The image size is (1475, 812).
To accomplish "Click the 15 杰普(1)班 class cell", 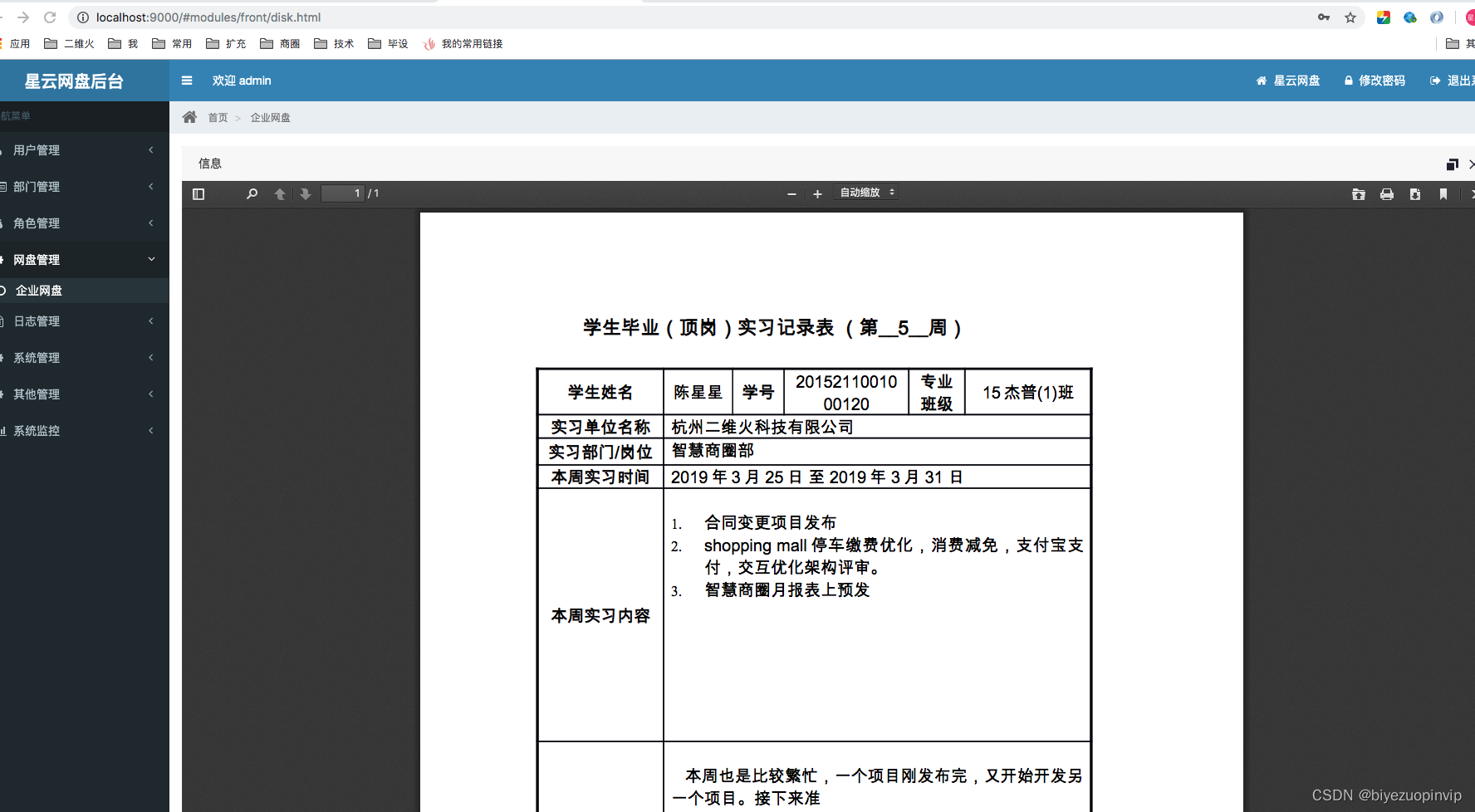I will 1028,392.
